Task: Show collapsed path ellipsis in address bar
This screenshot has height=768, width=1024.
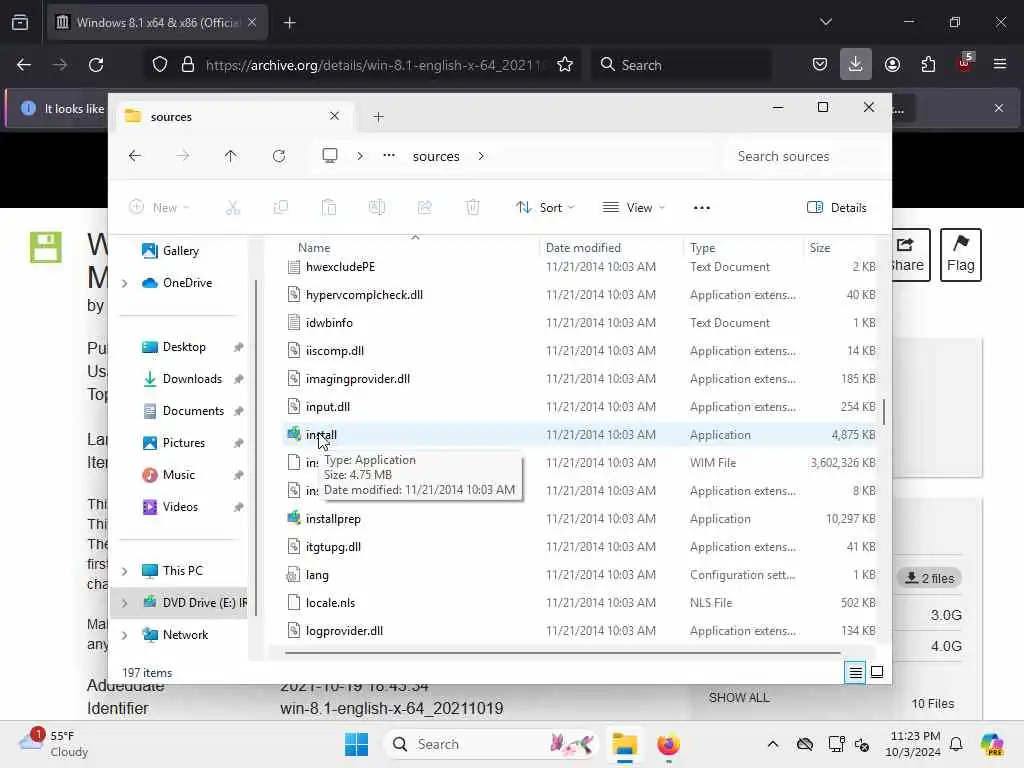Action: point(389,156)
